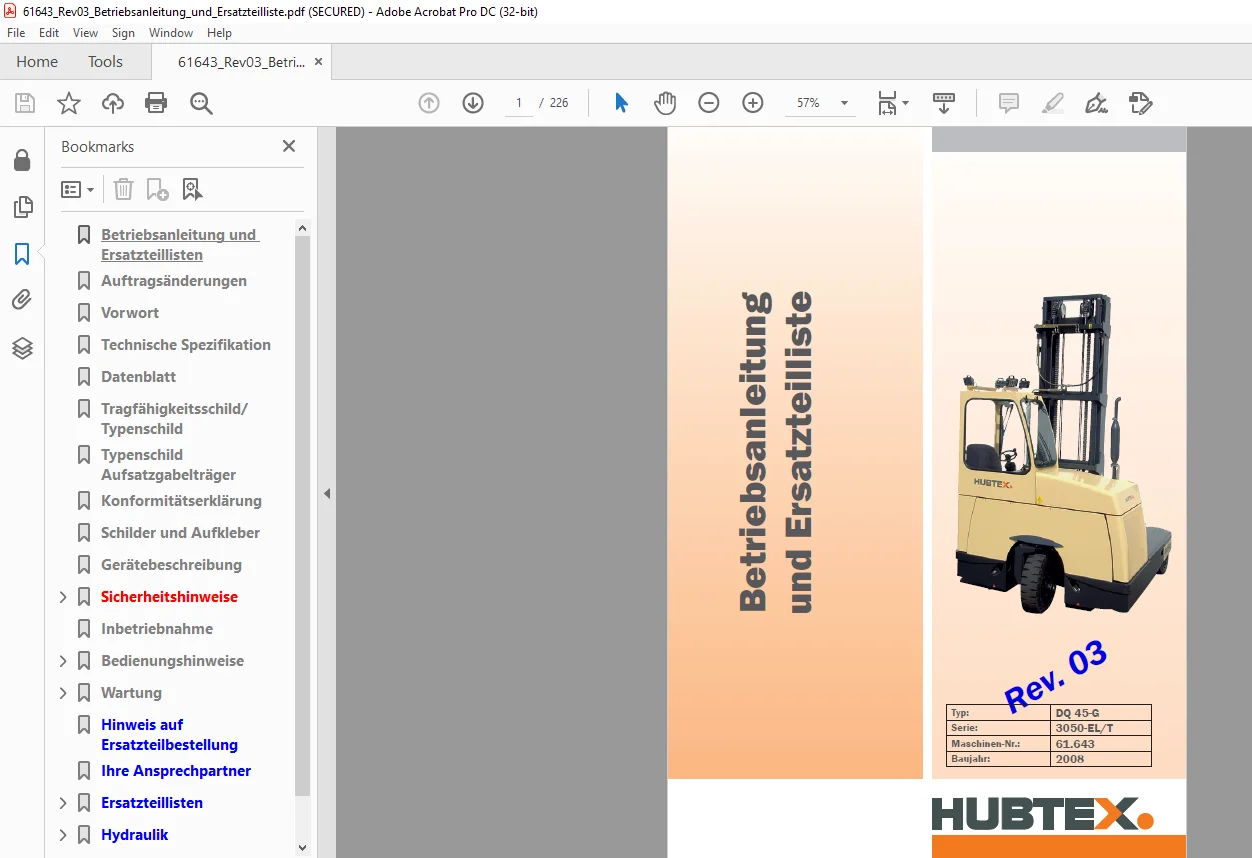Viewport: 1252px width, 858px height.
Task: Open the View menu
Action: tap(85, 33)
